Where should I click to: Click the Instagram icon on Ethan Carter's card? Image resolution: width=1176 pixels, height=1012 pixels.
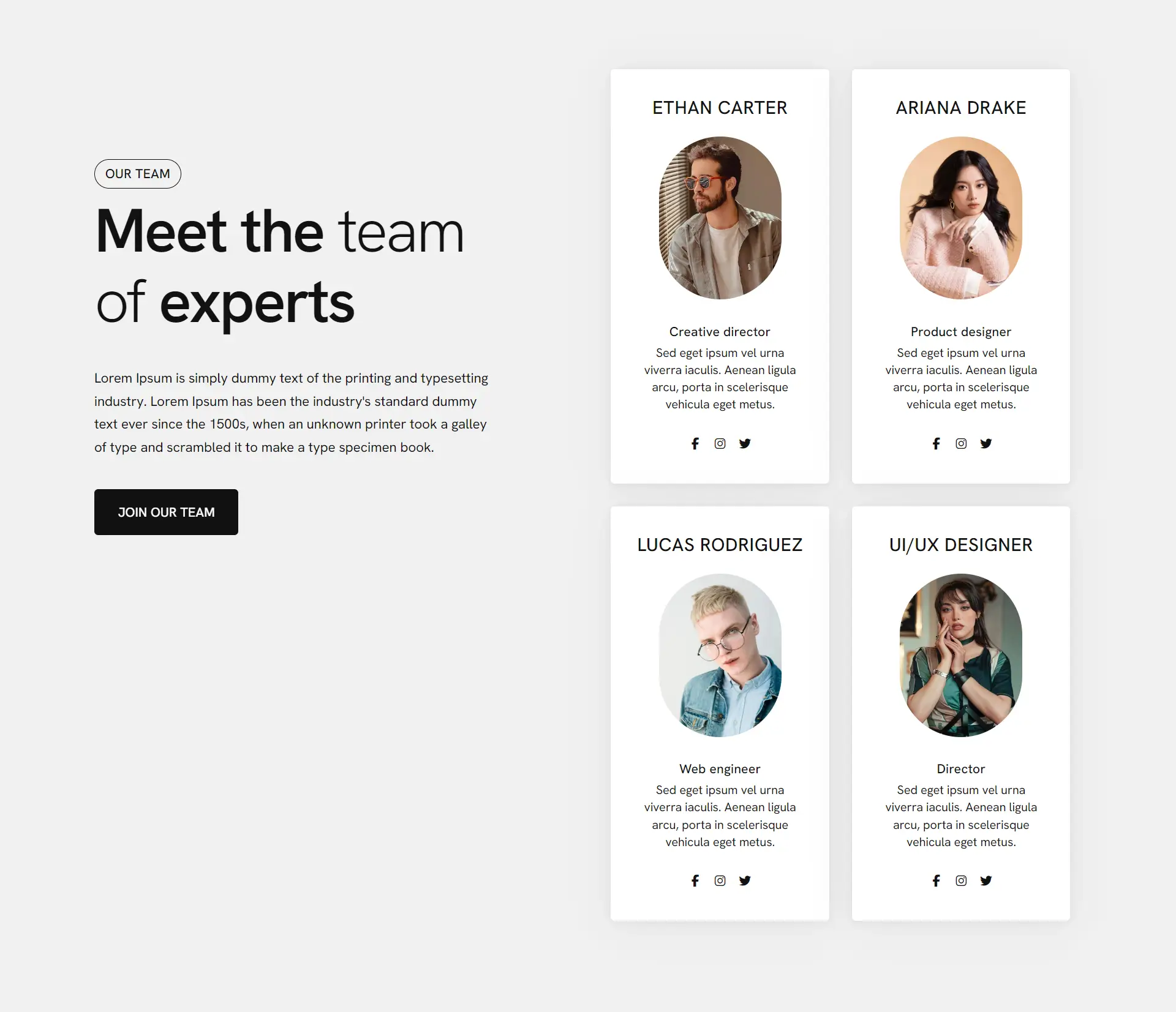(720, 443)
